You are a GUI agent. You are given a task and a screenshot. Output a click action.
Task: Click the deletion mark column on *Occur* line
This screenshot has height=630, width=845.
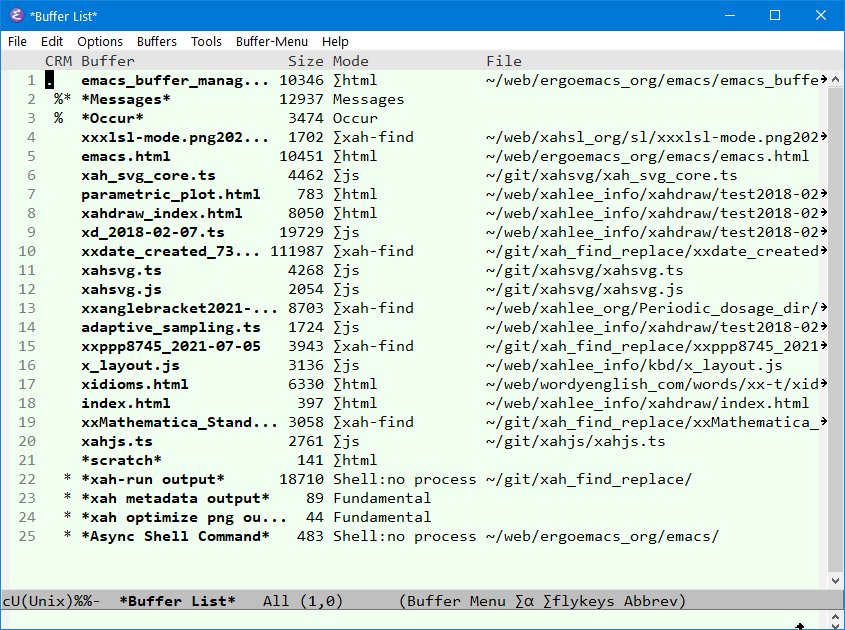47,117
